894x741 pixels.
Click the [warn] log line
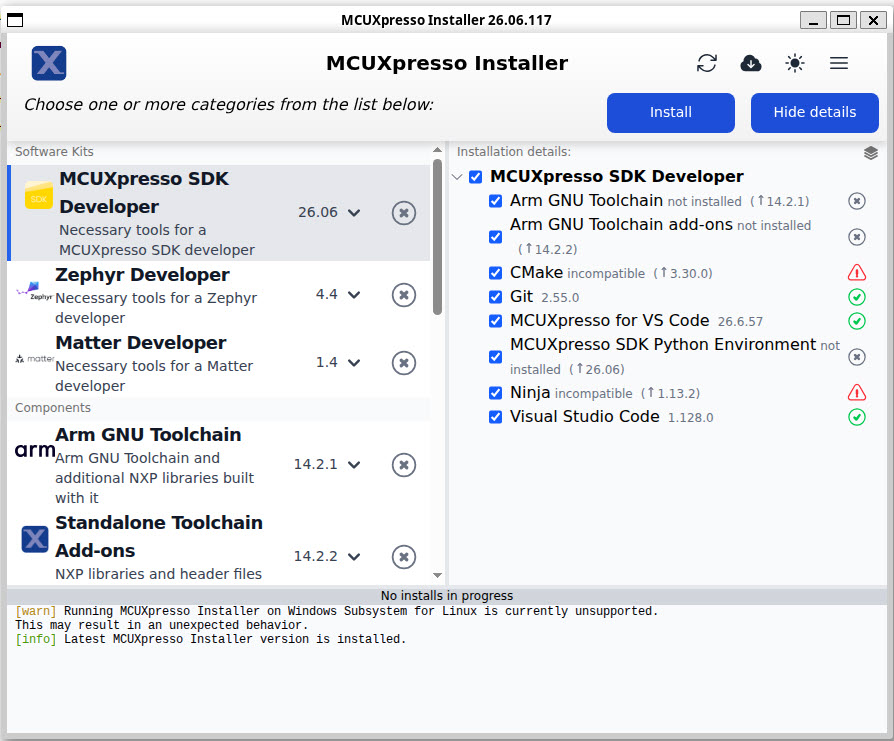(x=336, y=618)
